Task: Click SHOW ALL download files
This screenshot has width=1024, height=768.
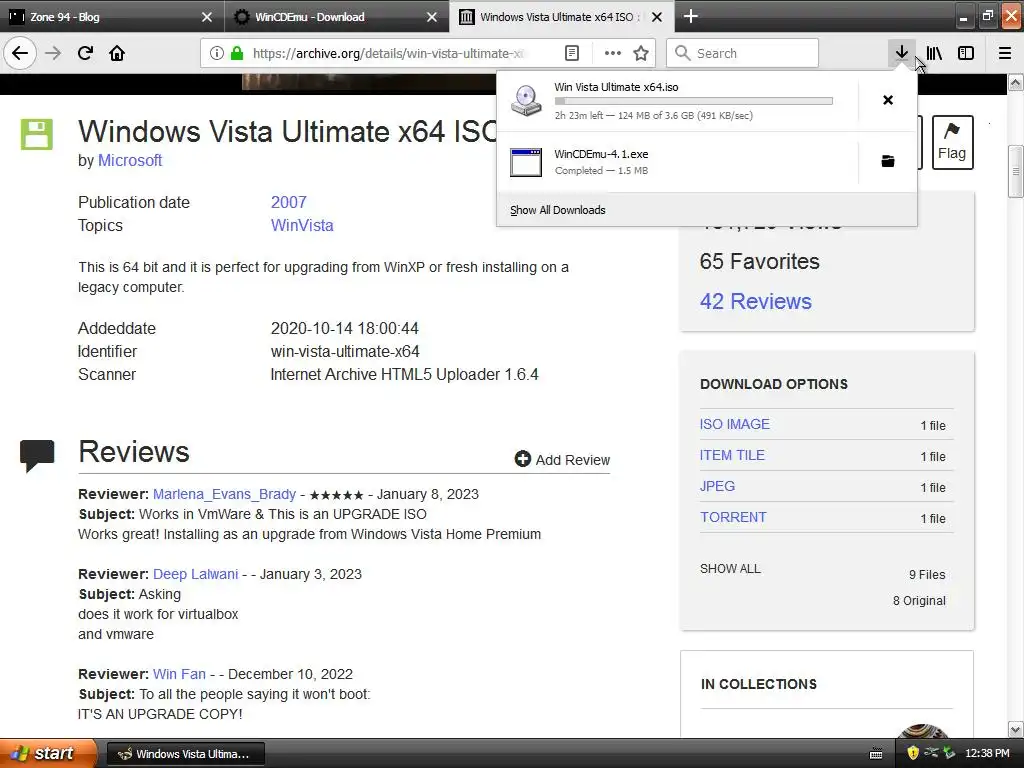Action: coord(730,569)
